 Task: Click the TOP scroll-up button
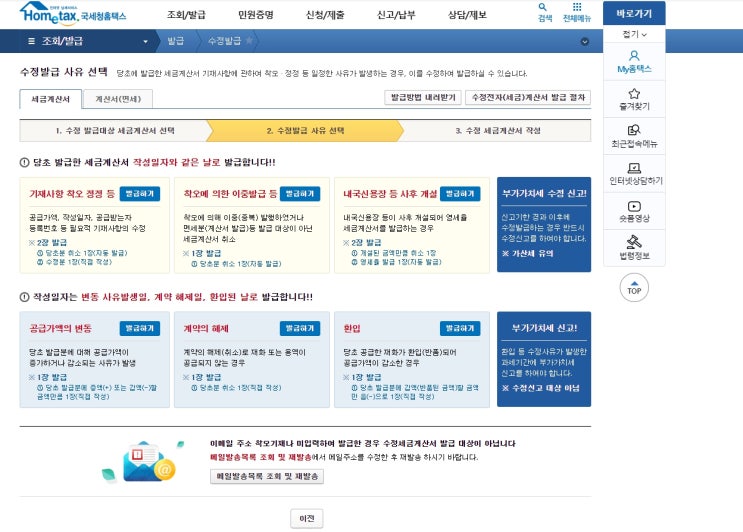click(x=634, y=288)
